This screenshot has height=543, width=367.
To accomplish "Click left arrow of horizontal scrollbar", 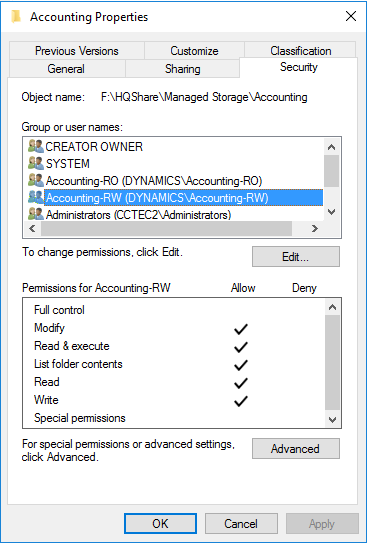I will [x=32, y=229].
